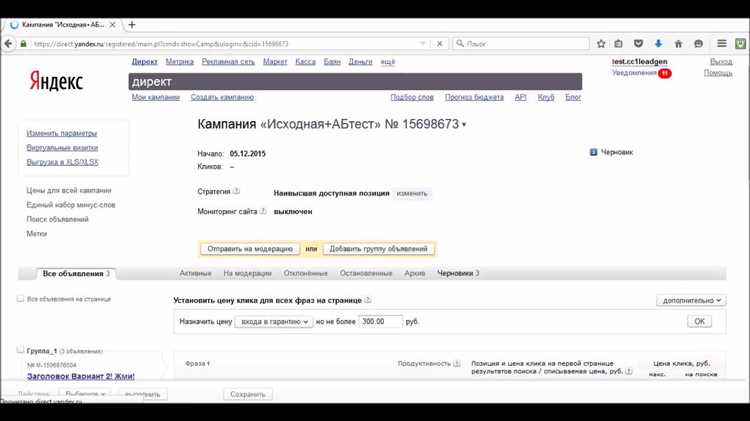Open help icon next to Мониторинг сайта
The height and width of the screenshot is (421, 750).
tap(264, 211)
